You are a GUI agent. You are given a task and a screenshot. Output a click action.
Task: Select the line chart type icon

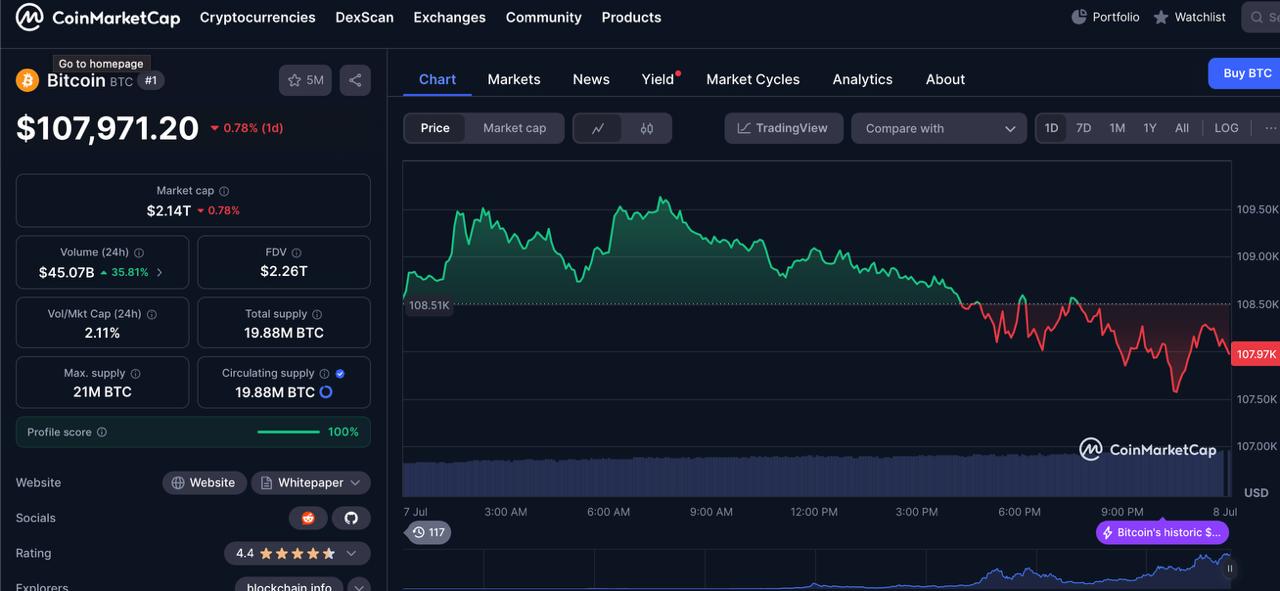point(598,128)
